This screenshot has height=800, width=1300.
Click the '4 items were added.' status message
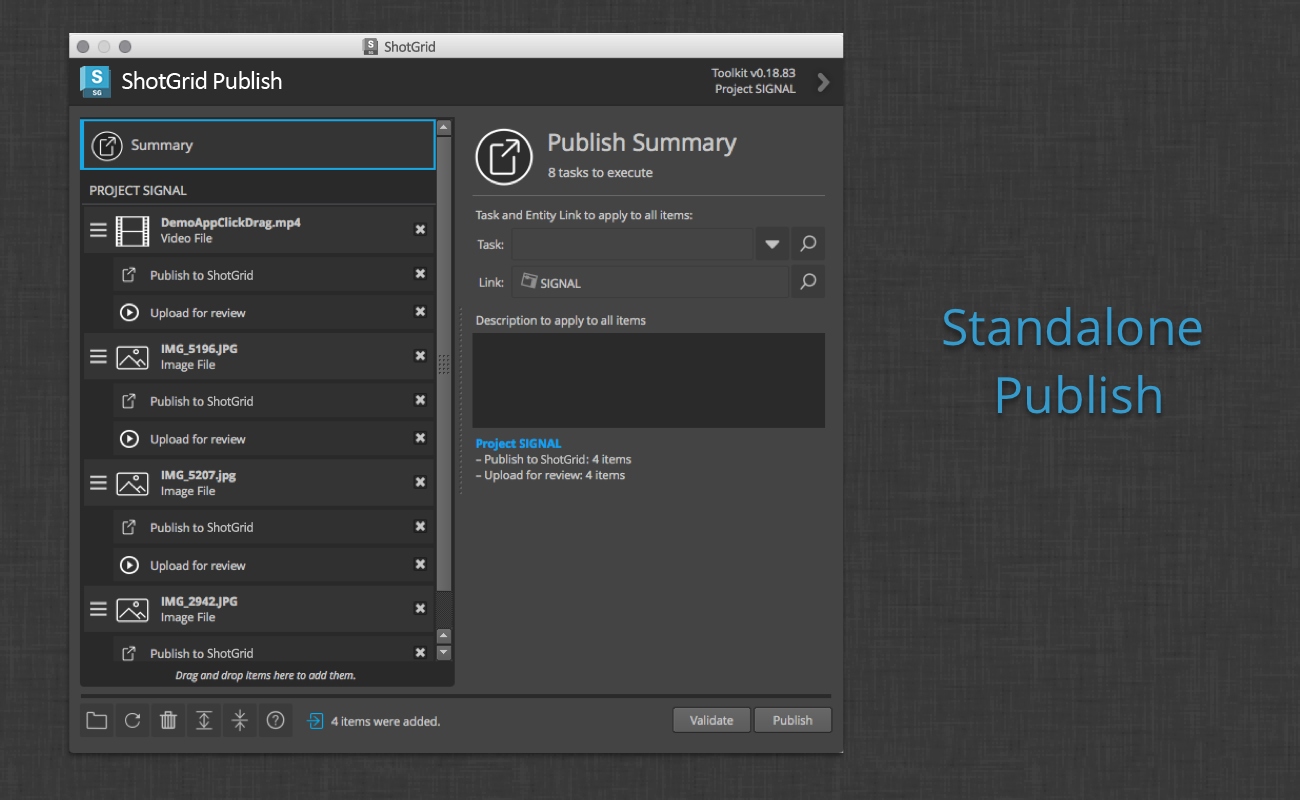(385, 721)
